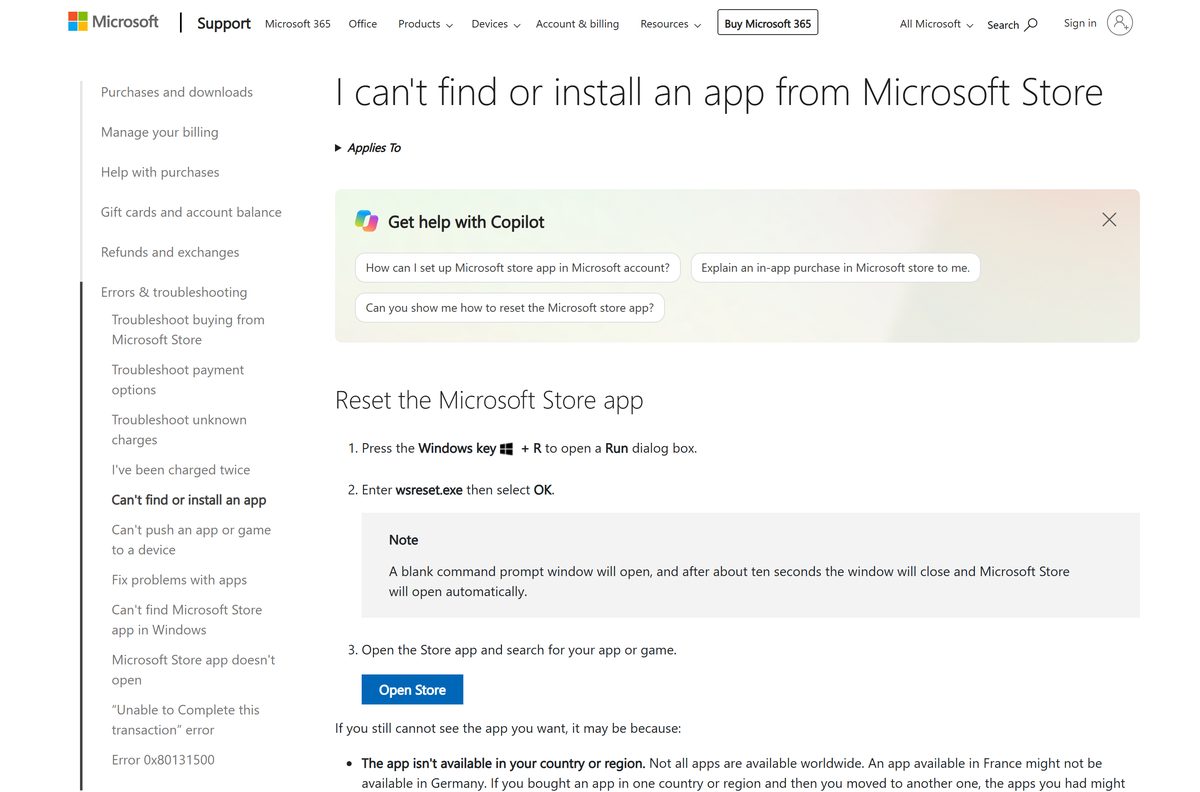Image resolution: width=1200 pixels, height=792 pixels.
Task: Open Manage your billing in sidebar
Action: (x=160, y=132)
